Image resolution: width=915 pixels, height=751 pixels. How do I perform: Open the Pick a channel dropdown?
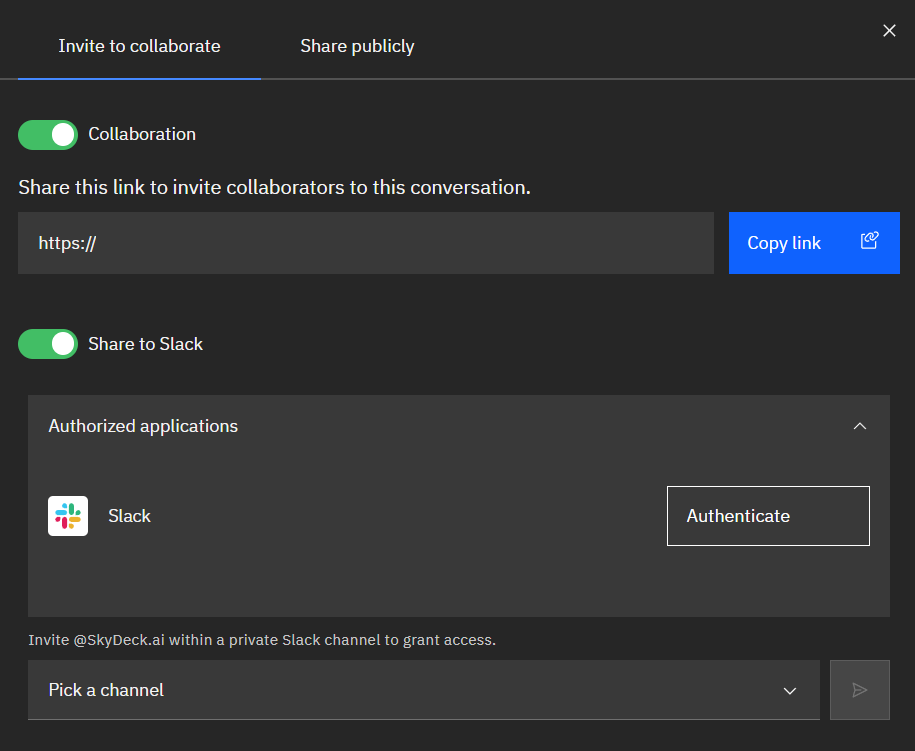[423, 690]
